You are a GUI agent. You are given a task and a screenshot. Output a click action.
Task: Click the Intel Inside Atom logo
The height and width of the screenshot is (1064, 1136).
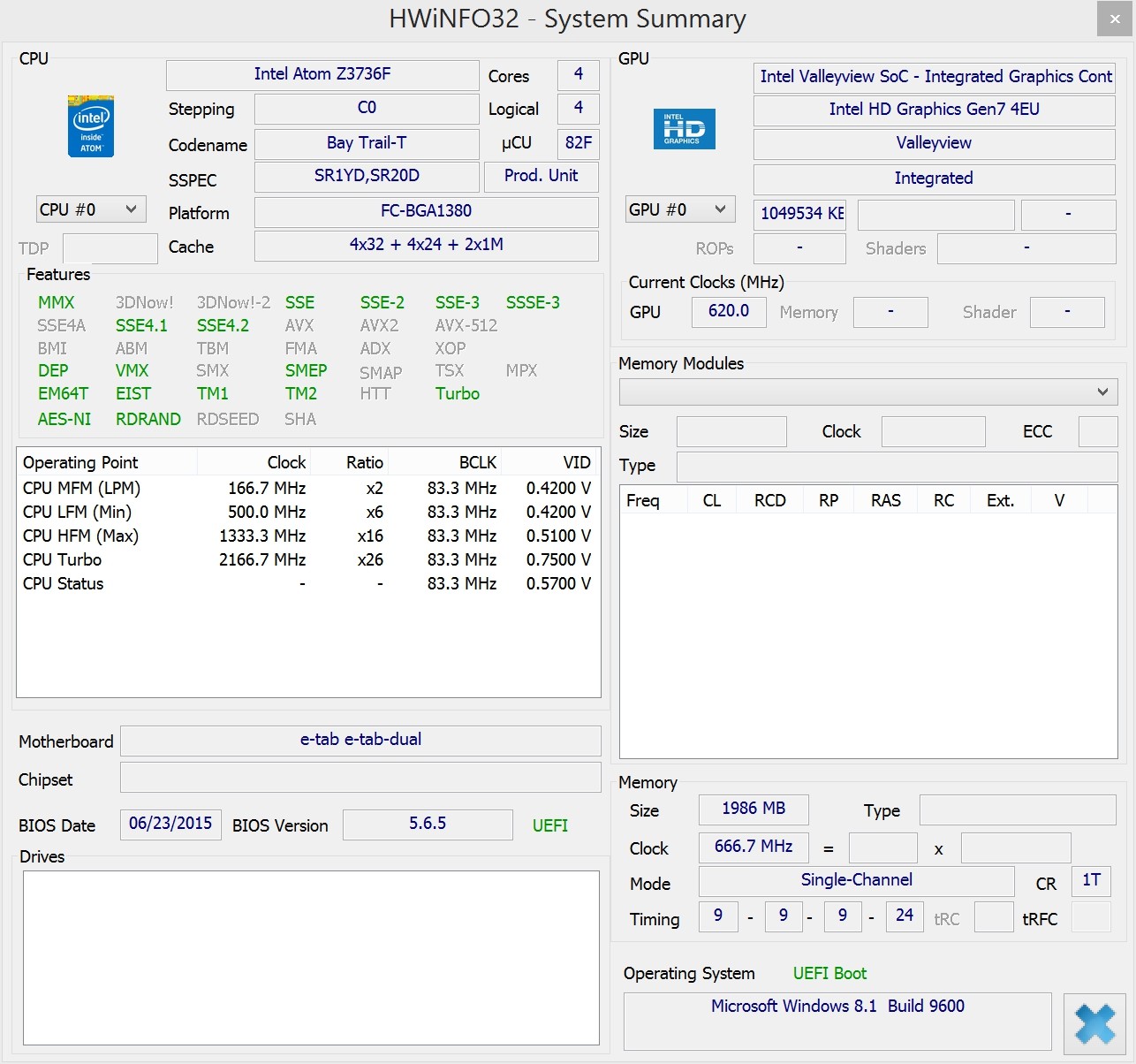[91, 126]
